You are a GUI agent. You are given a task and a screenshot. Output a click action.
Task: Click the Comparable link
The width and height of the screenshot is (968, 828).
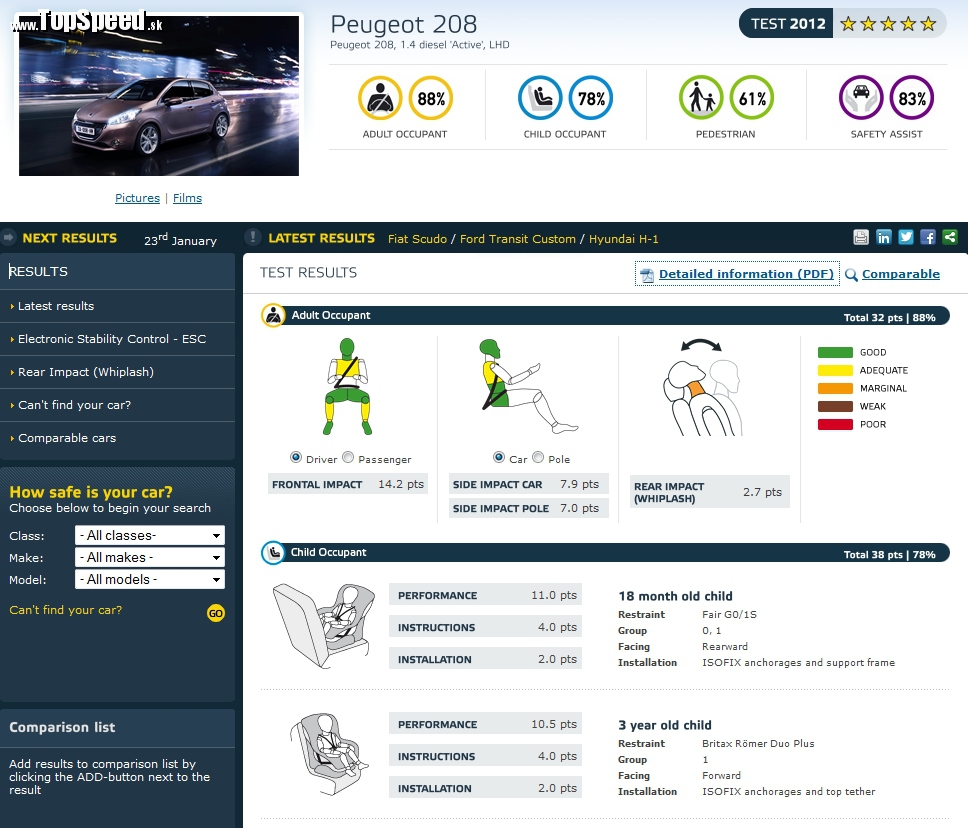point(901,274)
